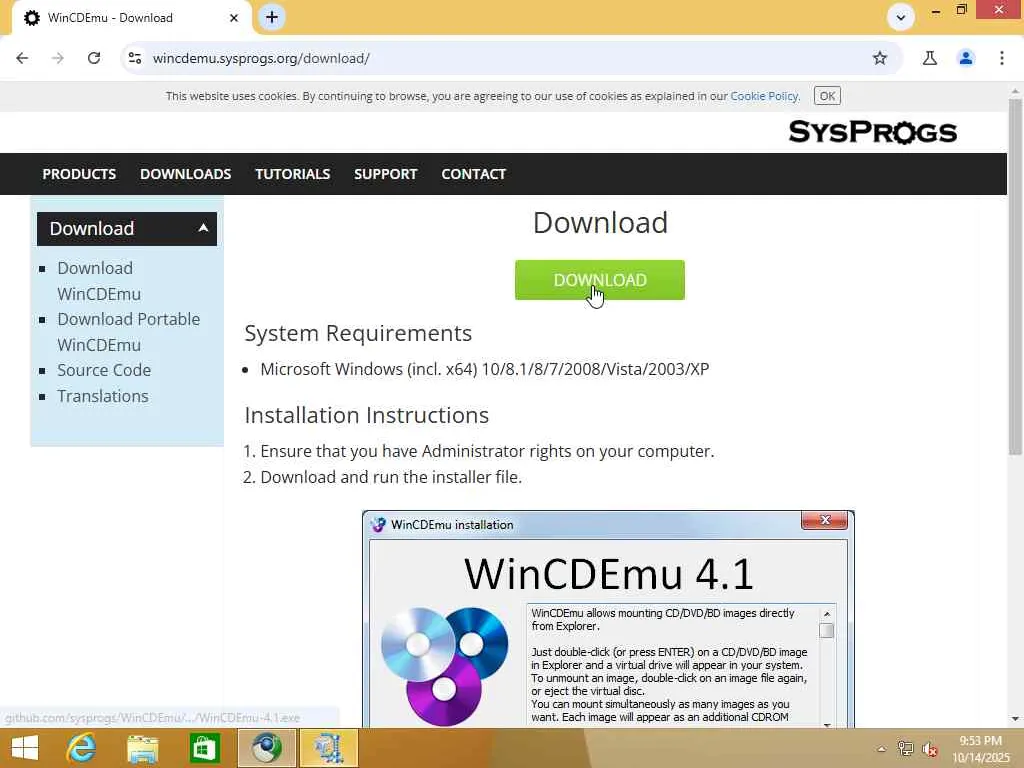The image size is (1024, 768).
Task: Accept cookies with the OK button
Action: tap(827, 96)
